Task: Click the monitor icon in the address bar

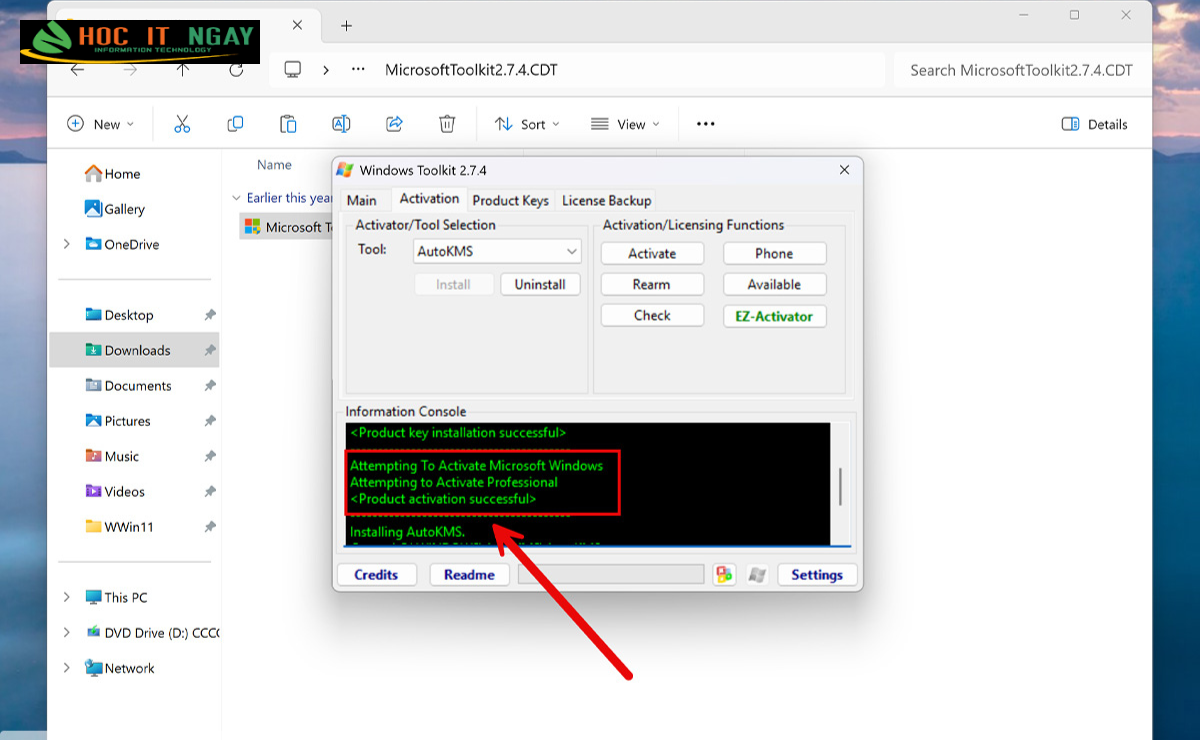Action: (x=293, y=70)
